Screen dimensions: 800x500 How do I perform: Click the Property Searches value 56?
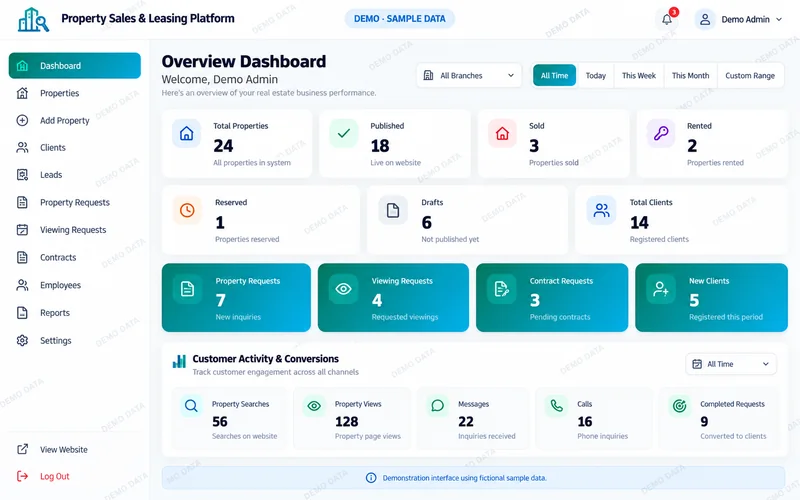point(220,421)
